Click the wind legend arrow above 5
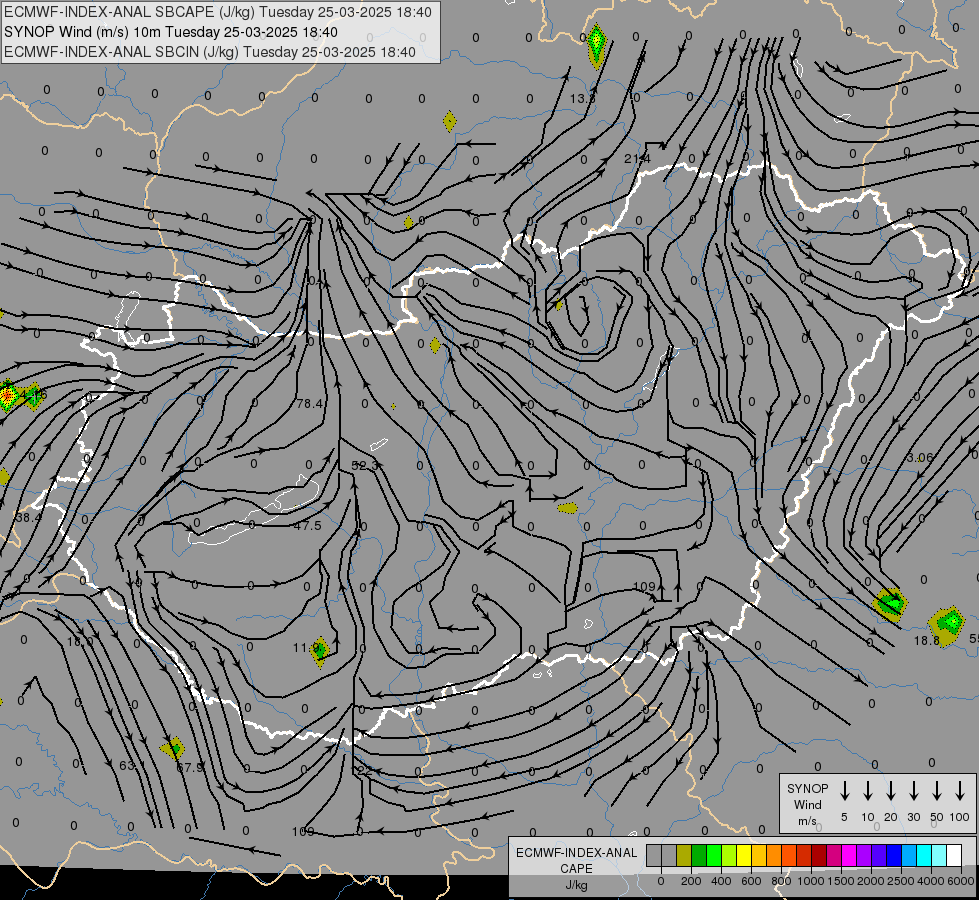Image resolution: width=979 pixels, height=900 pixels. (844, 791)
